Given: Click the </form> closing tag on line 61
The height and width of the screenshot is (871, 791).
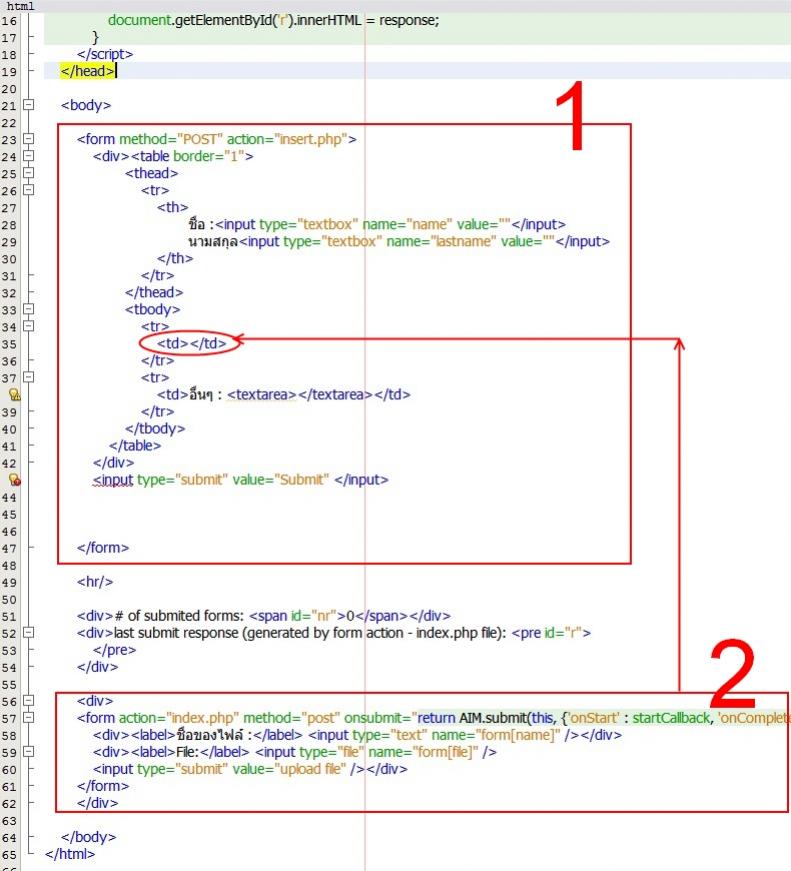Looking at the screenshot, I should point(103,786).
